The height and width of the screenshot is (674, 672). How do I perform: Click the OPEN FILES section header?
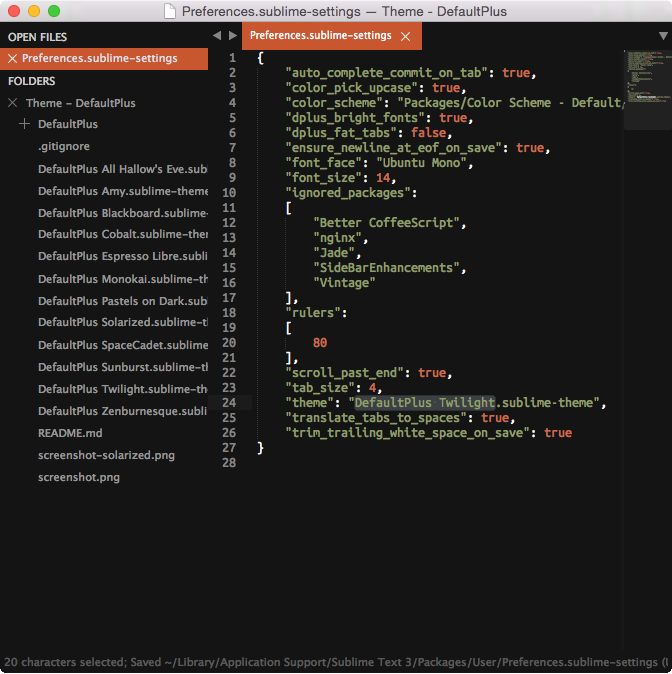click(37, 37)
